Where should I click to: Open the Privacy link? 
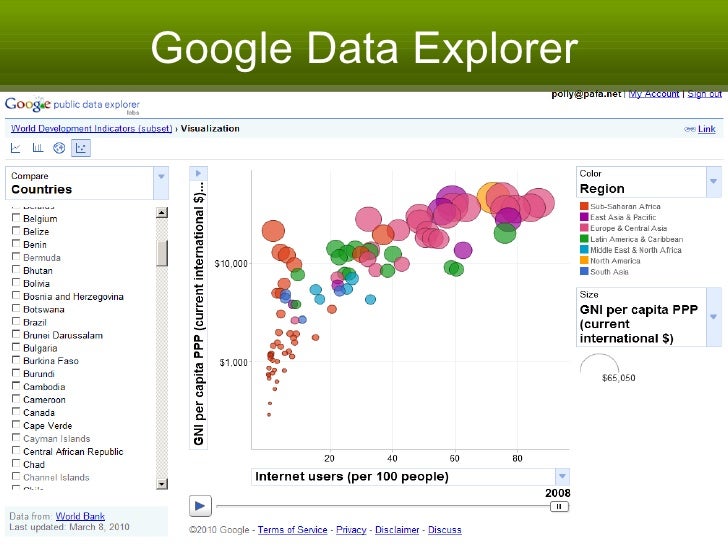coord(351,530)
